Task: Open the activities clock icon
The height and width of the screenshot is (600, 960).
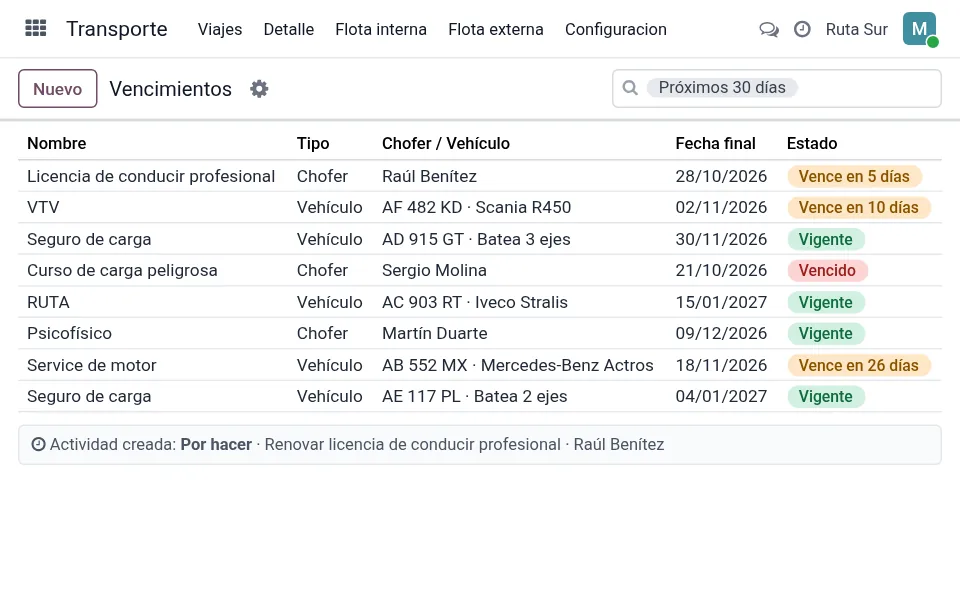Action: tap(802, 29)
